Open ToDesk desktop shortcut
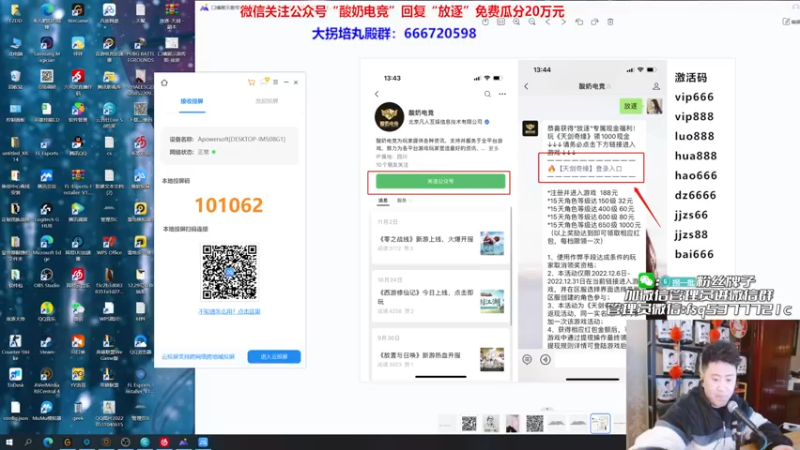 point(15,378)
